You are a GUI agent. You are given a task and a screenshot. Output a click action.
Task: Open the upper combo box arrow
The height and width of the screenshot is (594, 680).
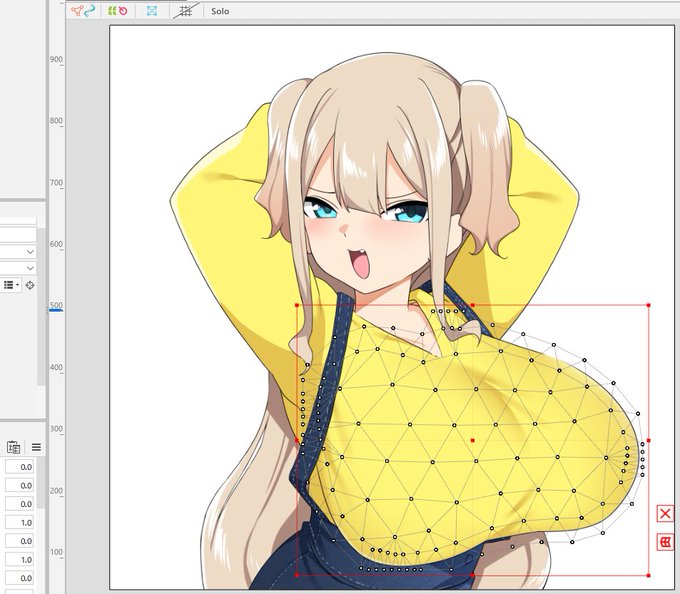[30, 251]
